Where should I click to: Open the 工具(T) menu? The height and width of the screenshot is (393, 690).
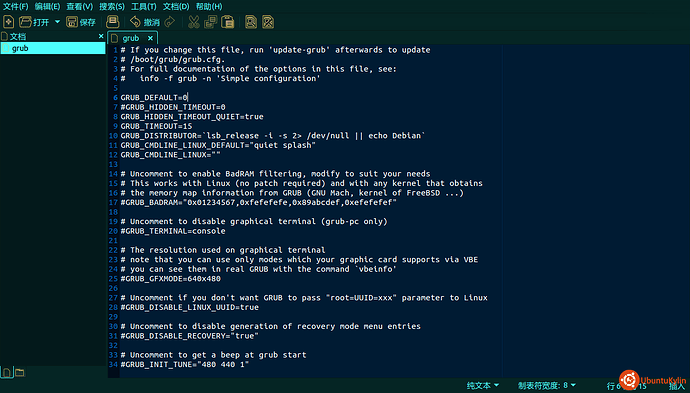tap(144, 7)
